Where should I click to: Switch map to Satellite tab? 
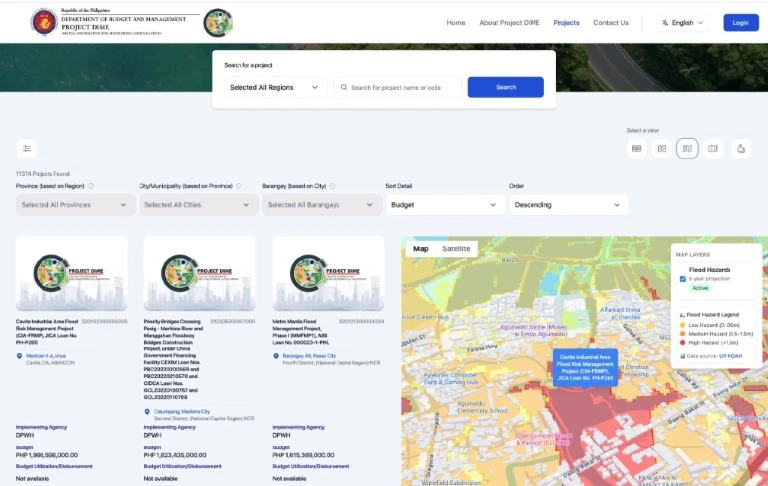[456, 249]
